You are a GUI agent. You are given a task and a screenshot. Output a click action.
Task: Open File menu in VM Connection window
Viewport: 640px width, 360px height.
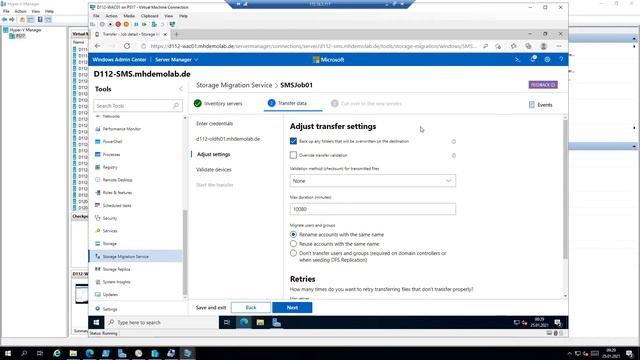click(x=96, y=16)
